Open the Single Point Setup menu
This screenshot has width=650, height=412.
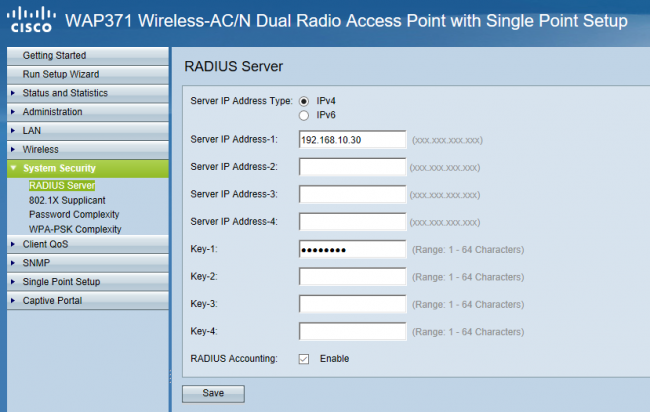pyautogui.click(x=88, y=282)
